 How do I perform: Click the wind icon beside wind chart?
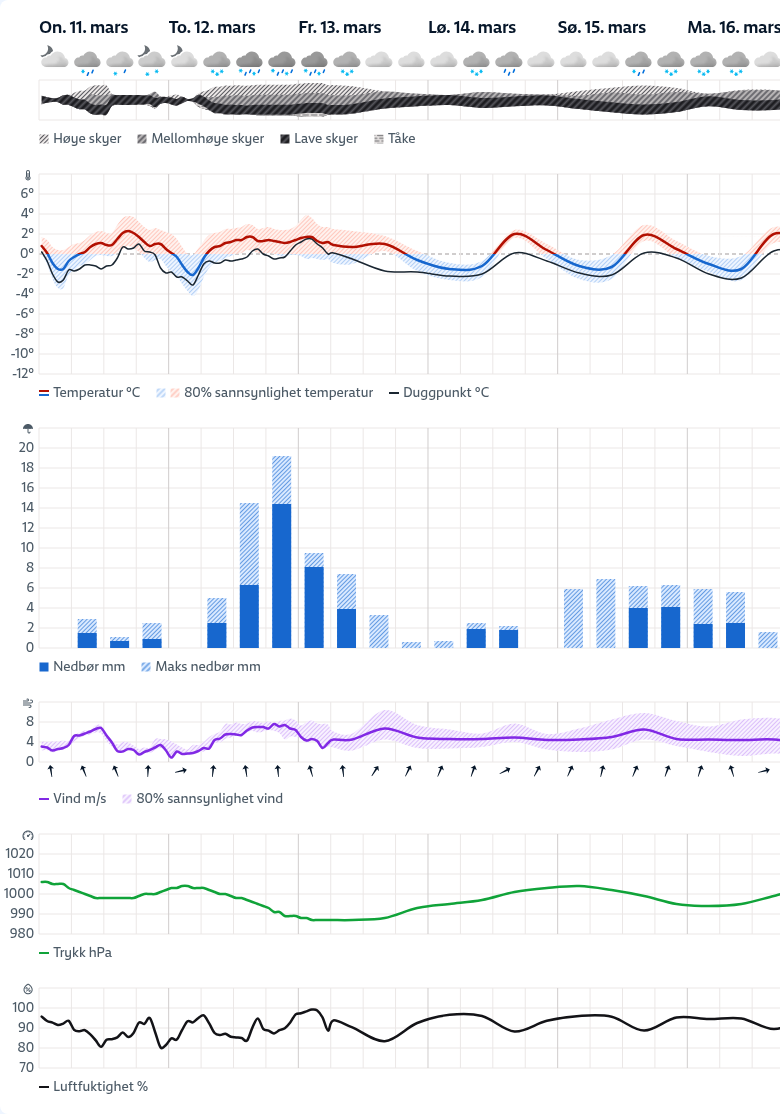tap(28, 703)
